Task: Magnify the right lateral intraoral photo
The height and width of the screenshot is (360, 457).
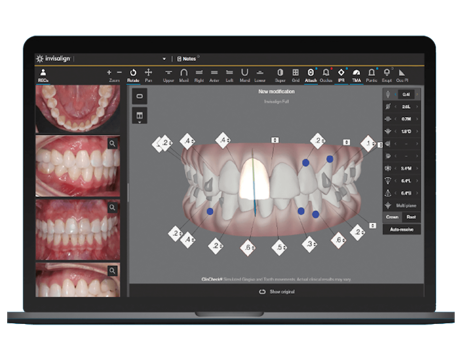Action: coord(112,144)
